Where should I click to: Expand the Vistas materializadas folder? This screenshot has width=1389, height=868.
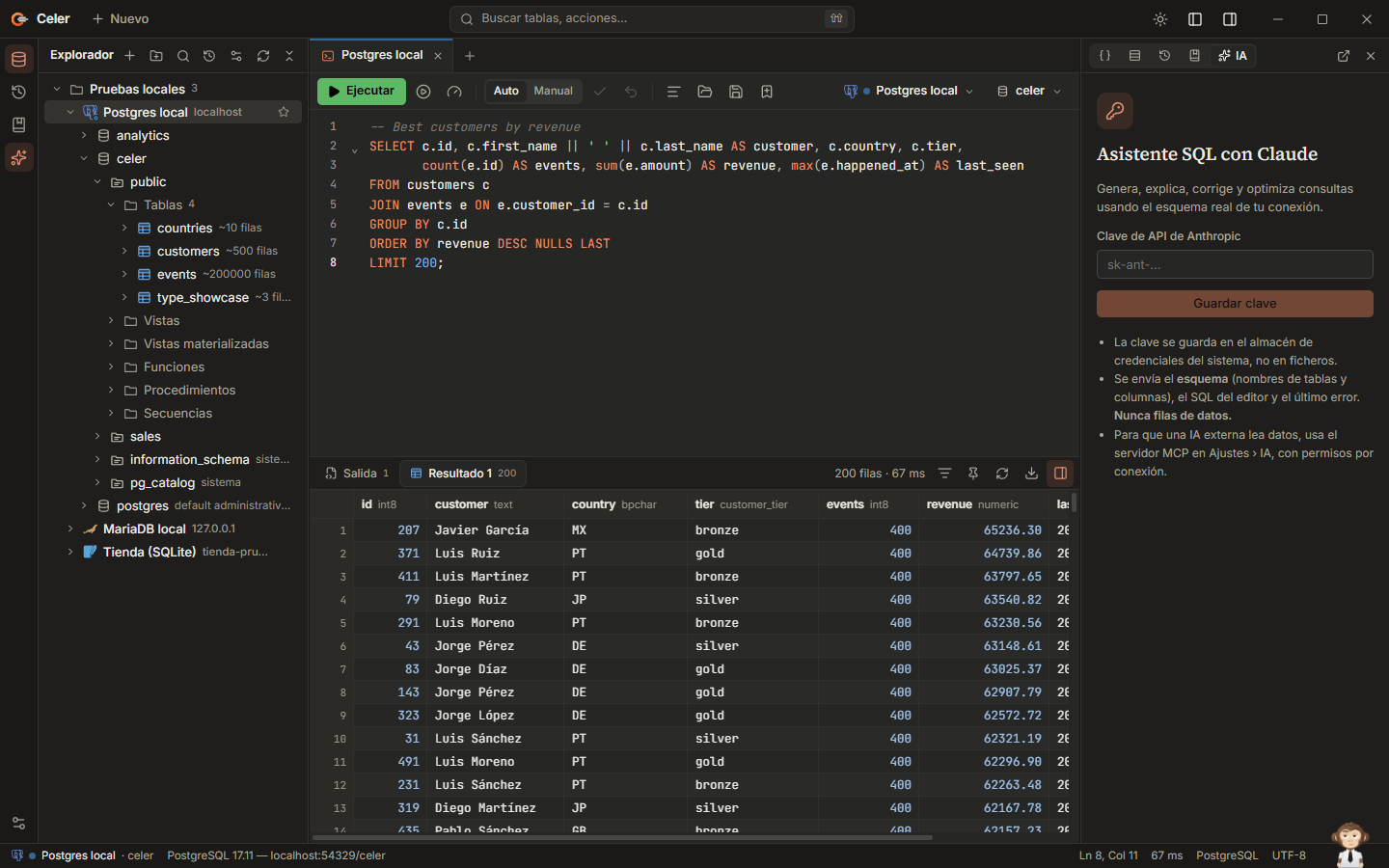tap(111, 343)
